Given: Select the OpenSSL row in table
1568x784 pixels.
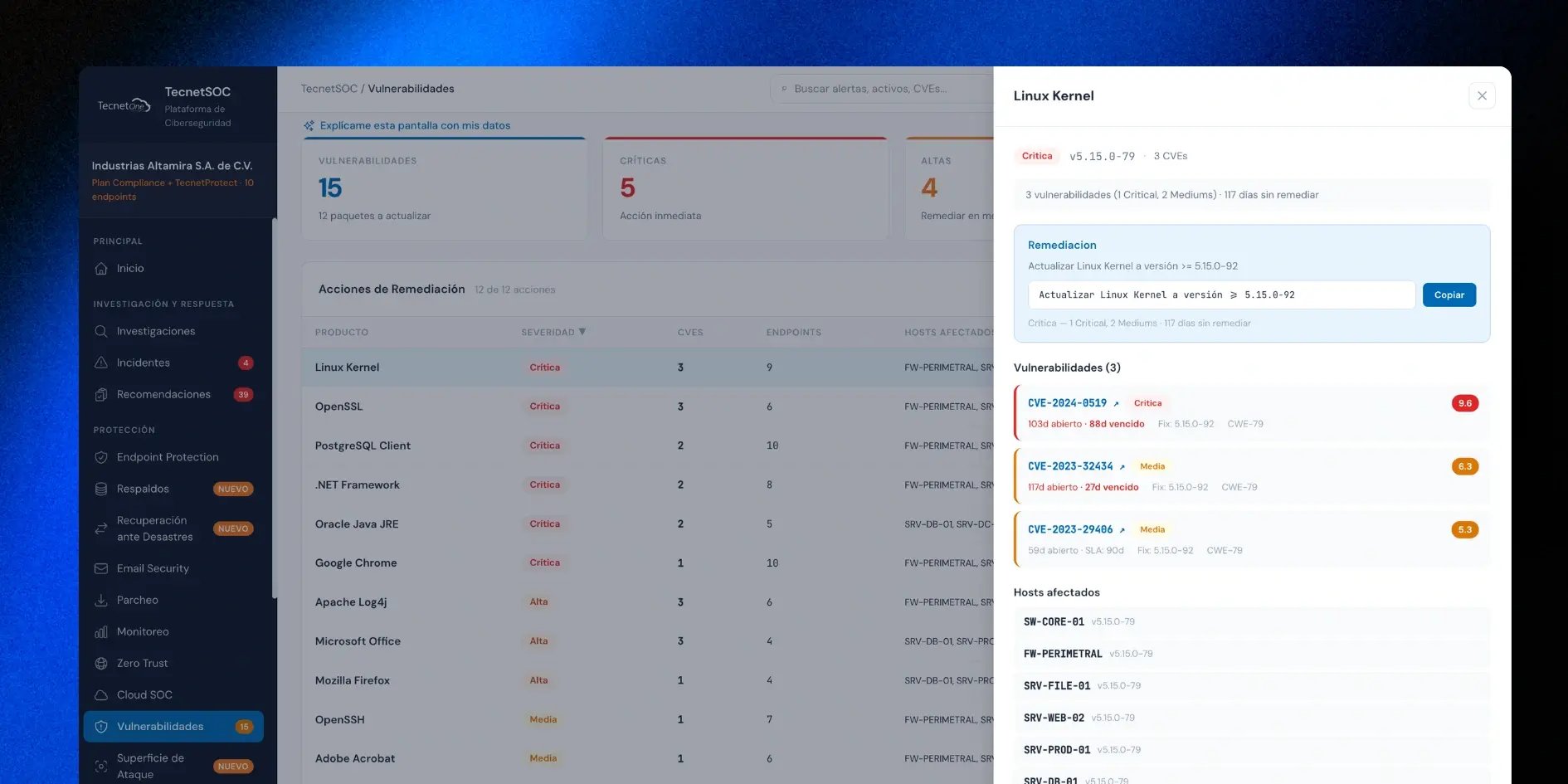Looking at the screenshot, I should point(648,407).
